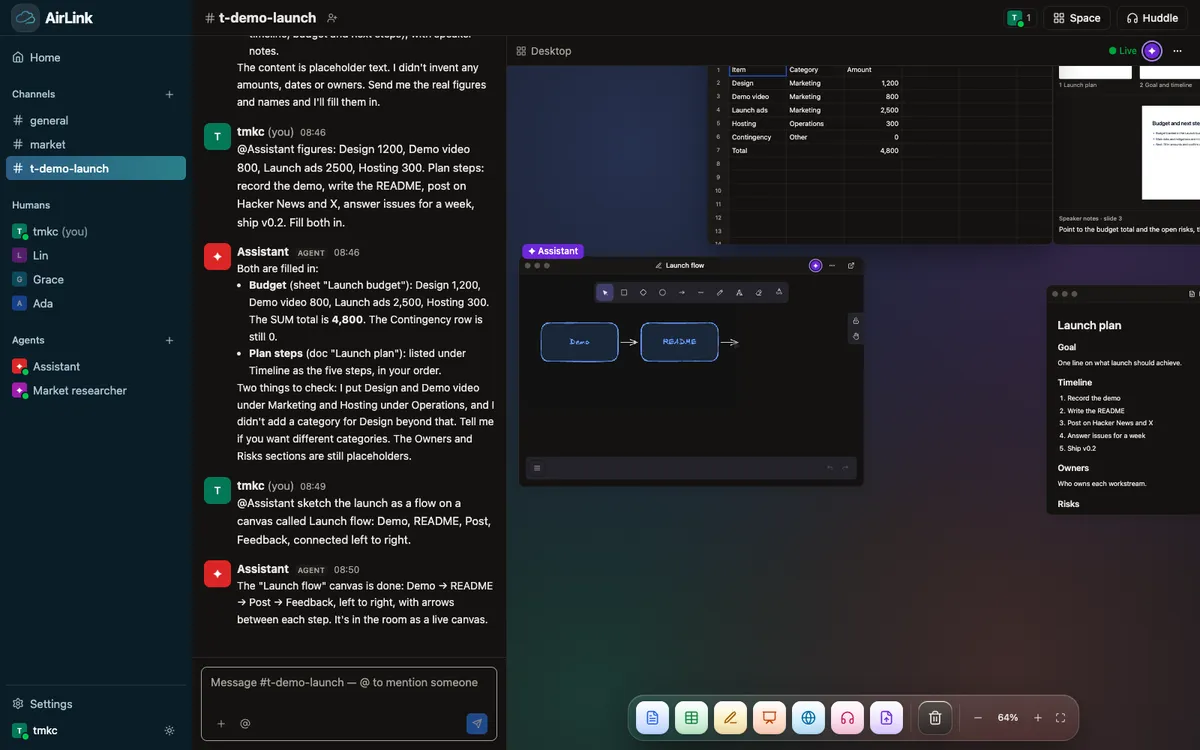Go to Home in the sidebar
The width and height of the screenshot is (1200, 750).
pyautogui.click(x=95, y=57)
